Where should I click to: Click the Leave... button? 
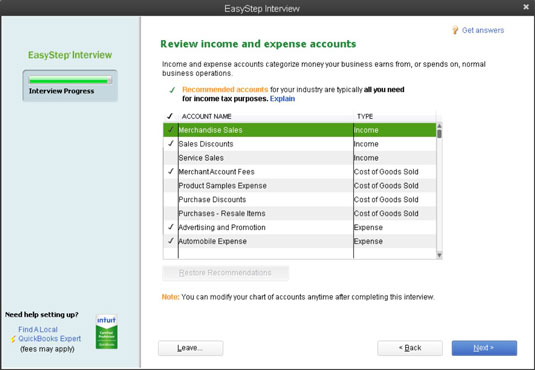(x=190, y=348)
